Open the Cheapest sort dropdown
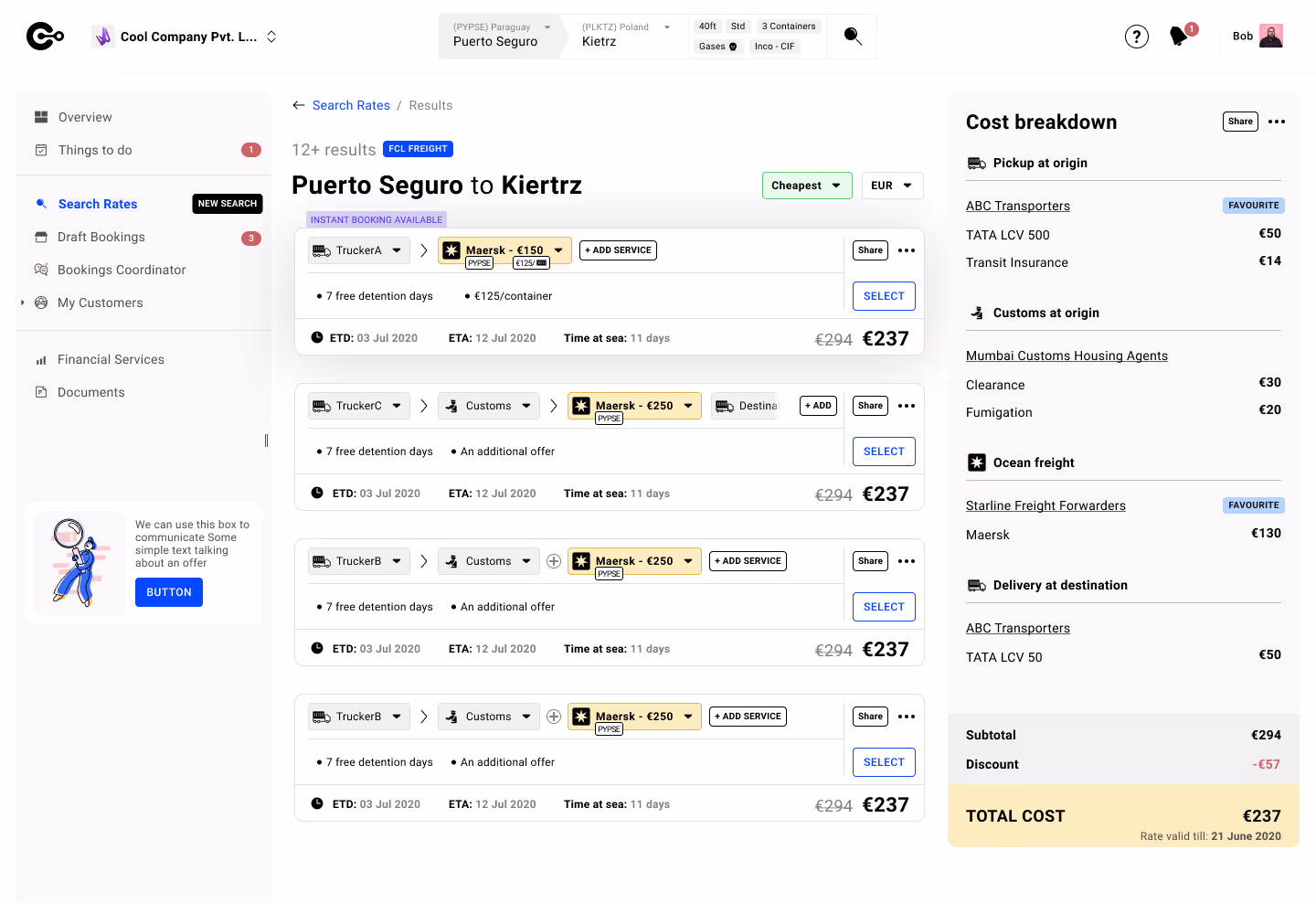 click(x=807, y=186)
